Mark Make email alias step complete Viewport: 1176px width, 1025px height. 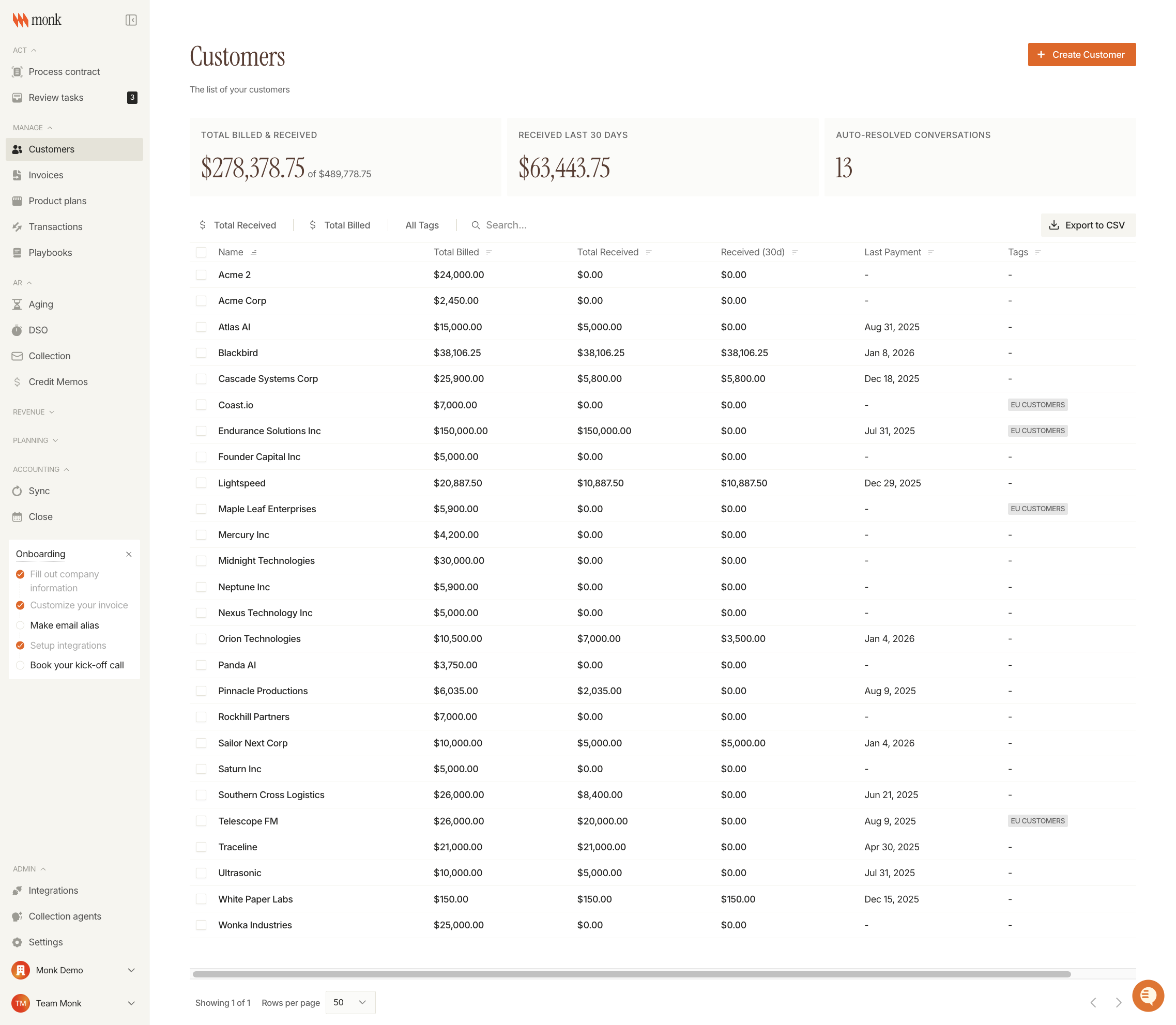pos(21,625)
